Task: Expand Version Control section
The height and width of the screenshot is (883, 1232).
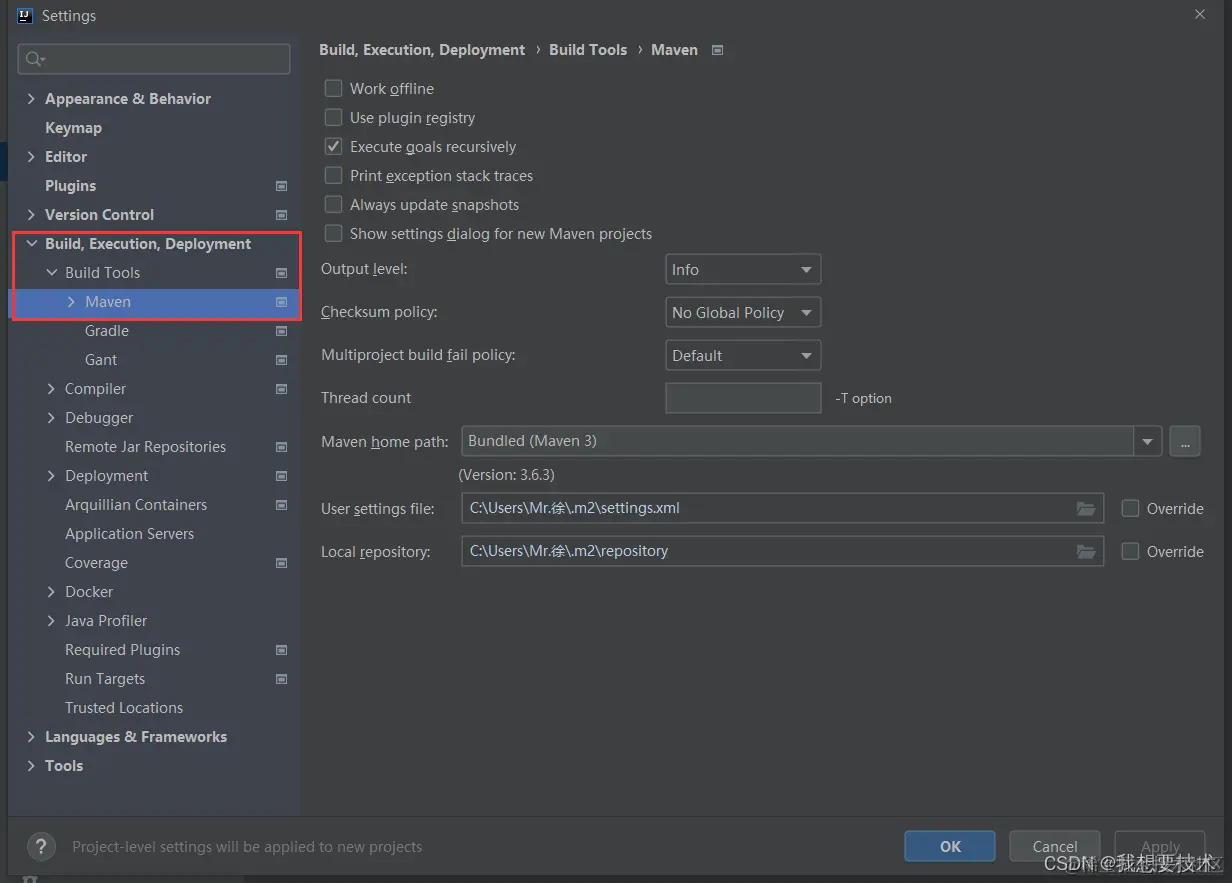Action: pos(31,214)
